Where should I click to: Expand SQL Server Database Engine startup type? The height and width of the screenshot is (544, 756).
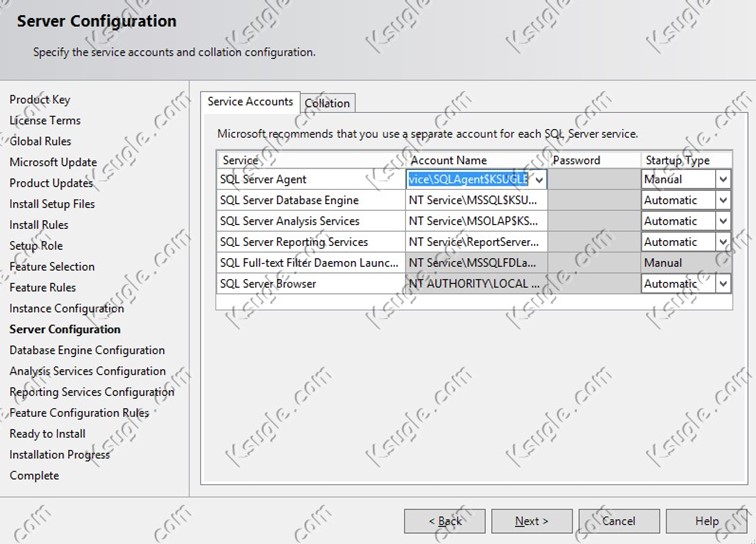[x=723, y=200]
